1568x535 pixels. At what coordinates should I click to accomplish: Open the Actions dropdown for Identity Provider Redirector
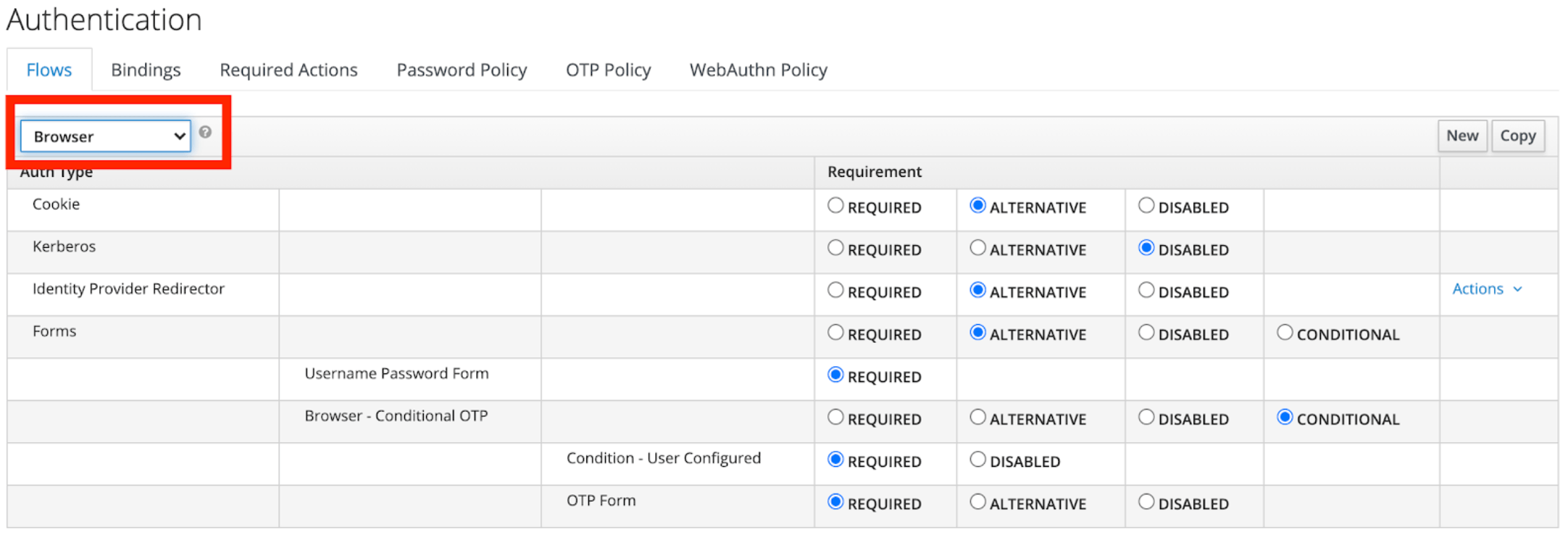click(1478, 289)
